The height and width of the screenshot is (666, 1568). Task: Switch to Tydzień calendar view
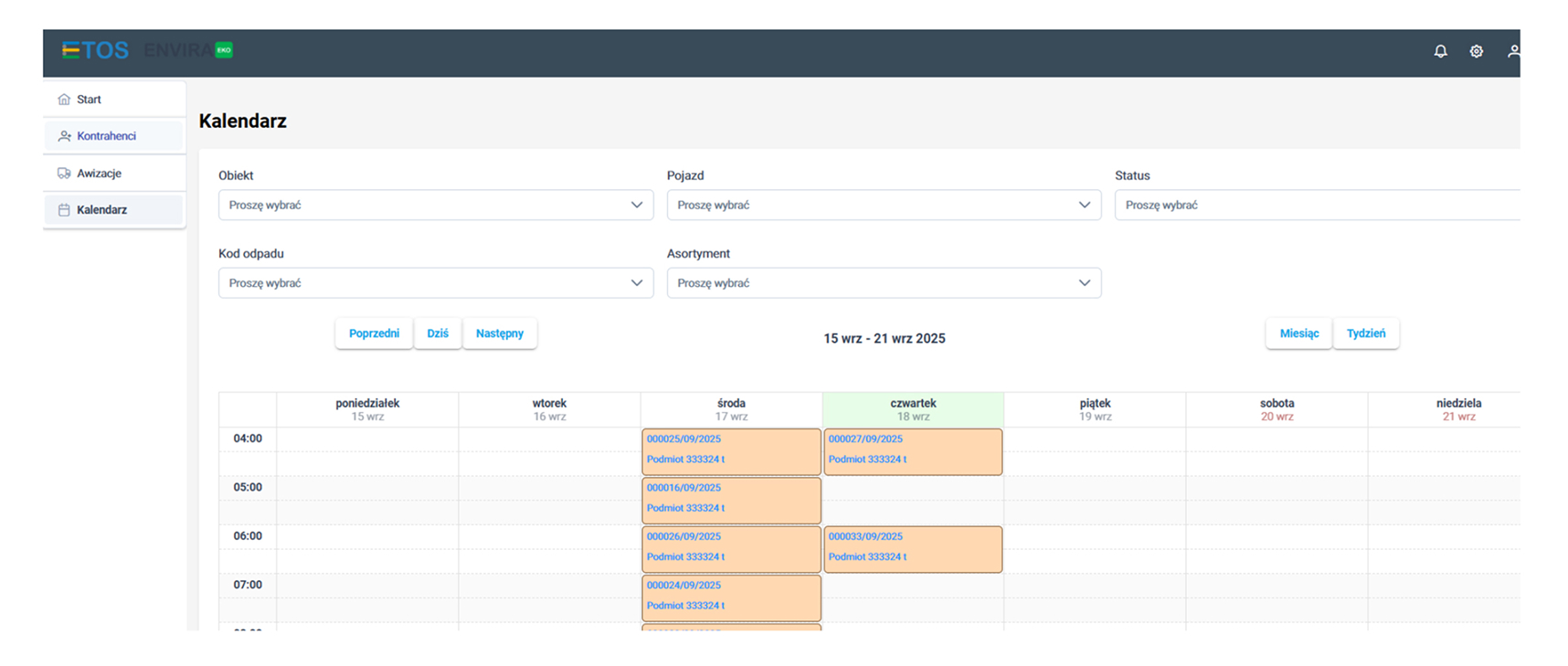coord(1365,333)
